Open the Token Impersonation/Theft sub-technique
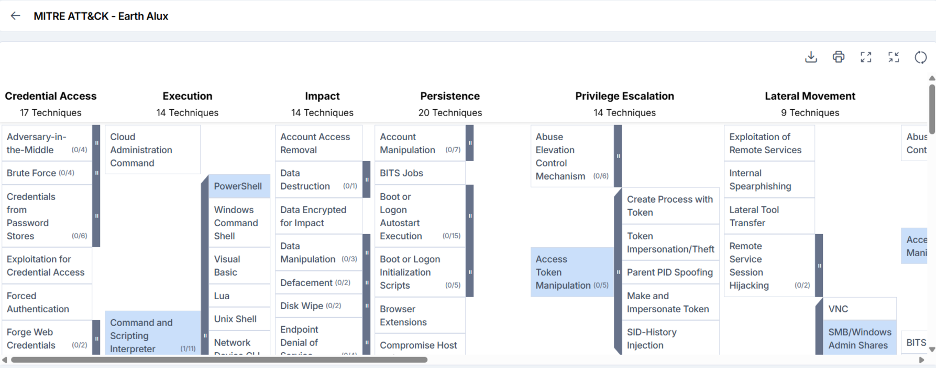Image resolution: width=936 pixels, height=368 pixels. [x=670, y=243]
